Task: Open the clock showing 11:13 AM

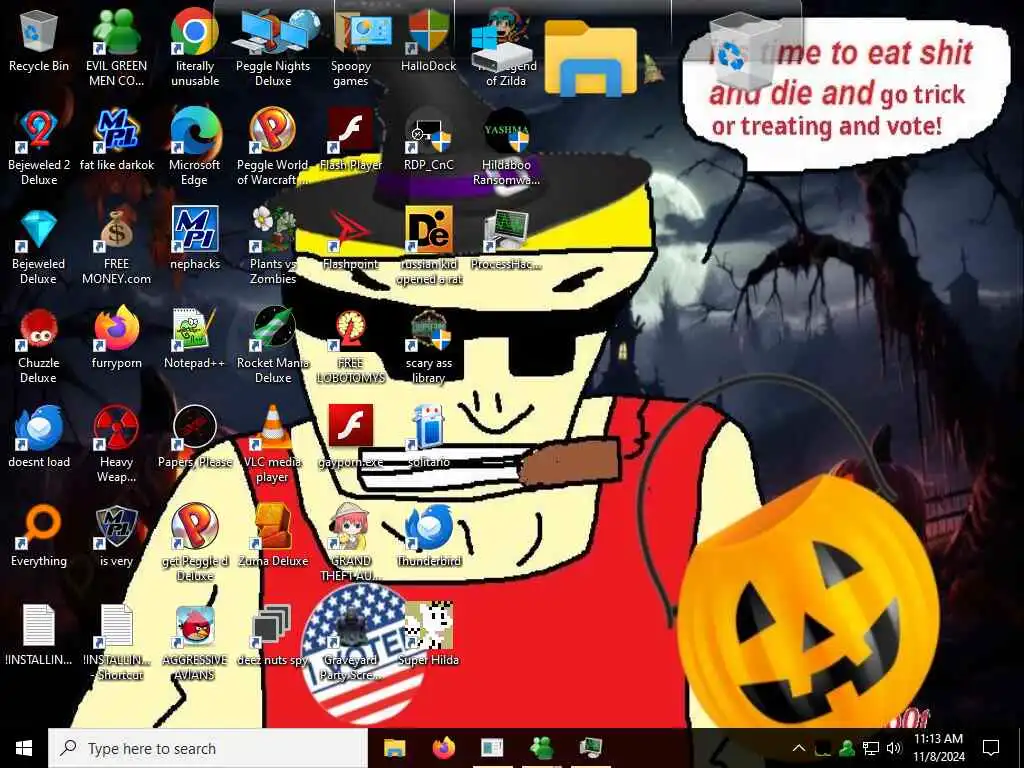Action: (x=938, y=748)
